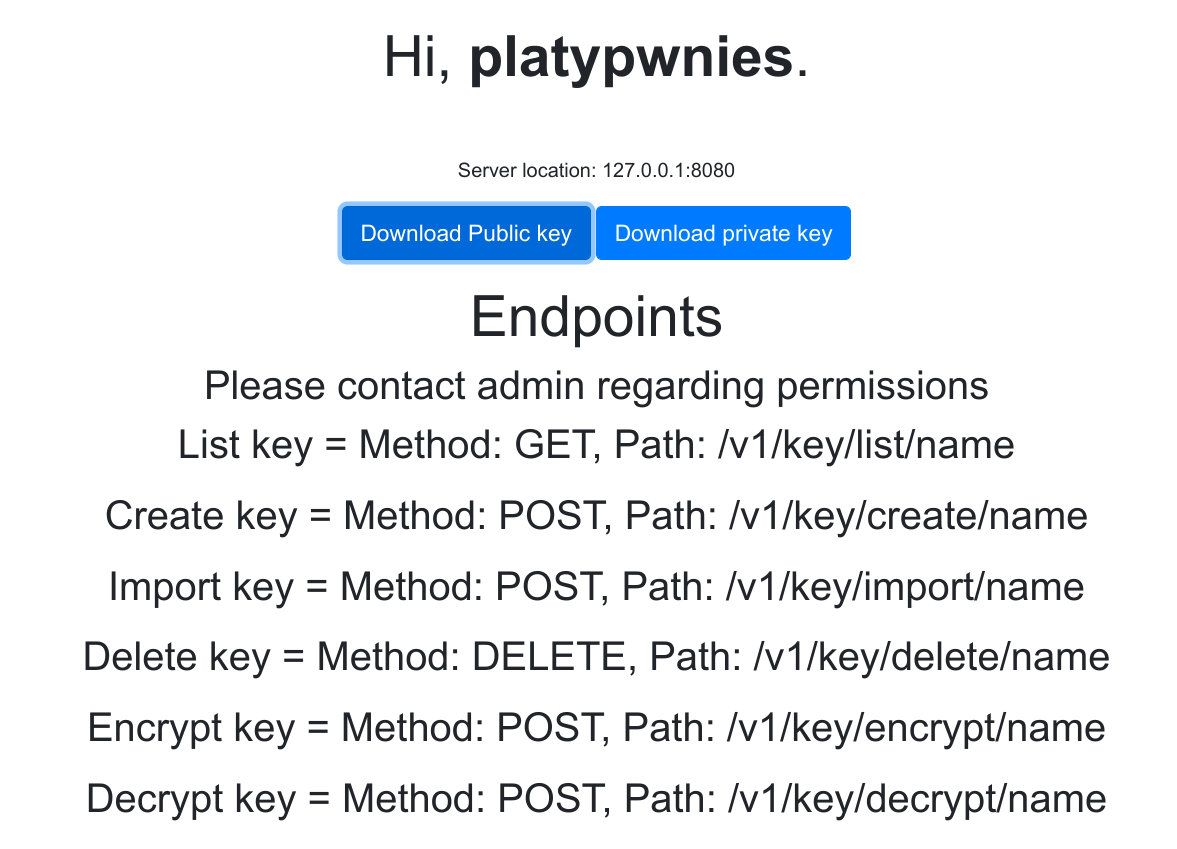This screenshot has height=849, width=1177.
Task: Click the /v1/key/create/name path text
Action: 908,516
